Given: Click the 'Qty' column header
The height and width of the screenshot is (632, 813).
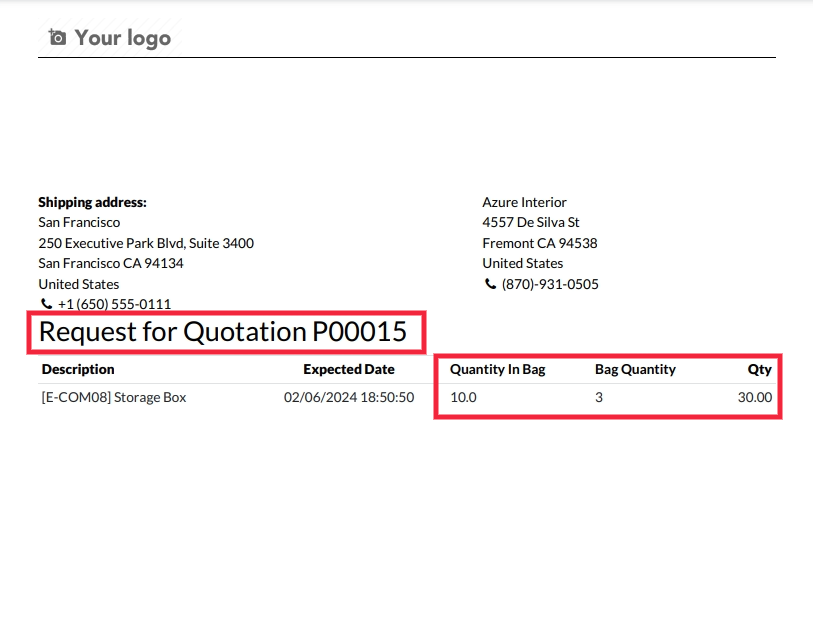Looking at the screenshot, I should pyautogui.click(x=760, y=369).
